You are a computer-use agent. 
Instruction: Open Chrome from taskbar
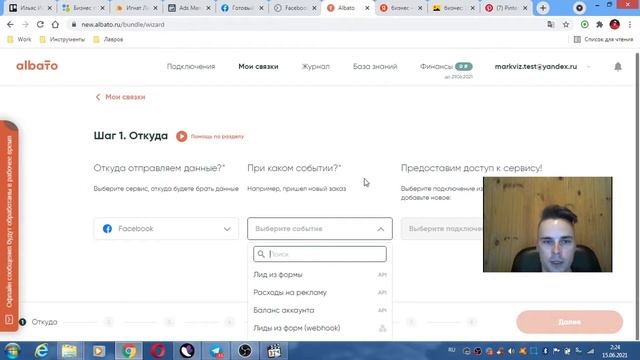point(129,351)
